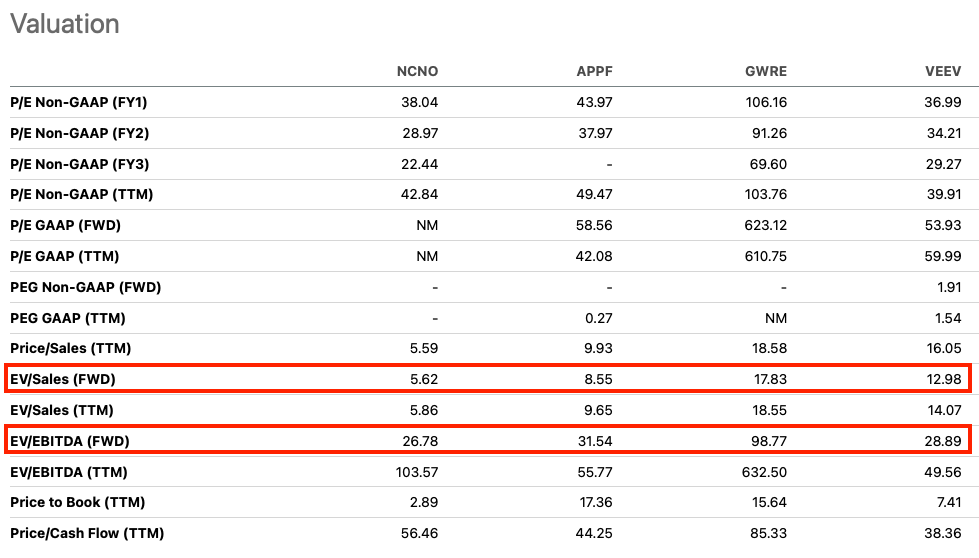The image size is (979, 558).
Task: Select the P/E Non-GAAP (FY1) row label
Action: [79, 102]
